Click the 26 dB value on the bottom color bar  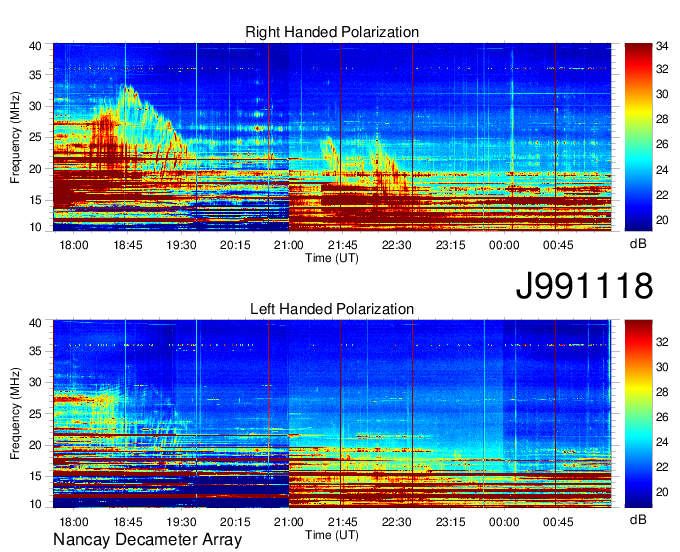(x=662, y=417)
